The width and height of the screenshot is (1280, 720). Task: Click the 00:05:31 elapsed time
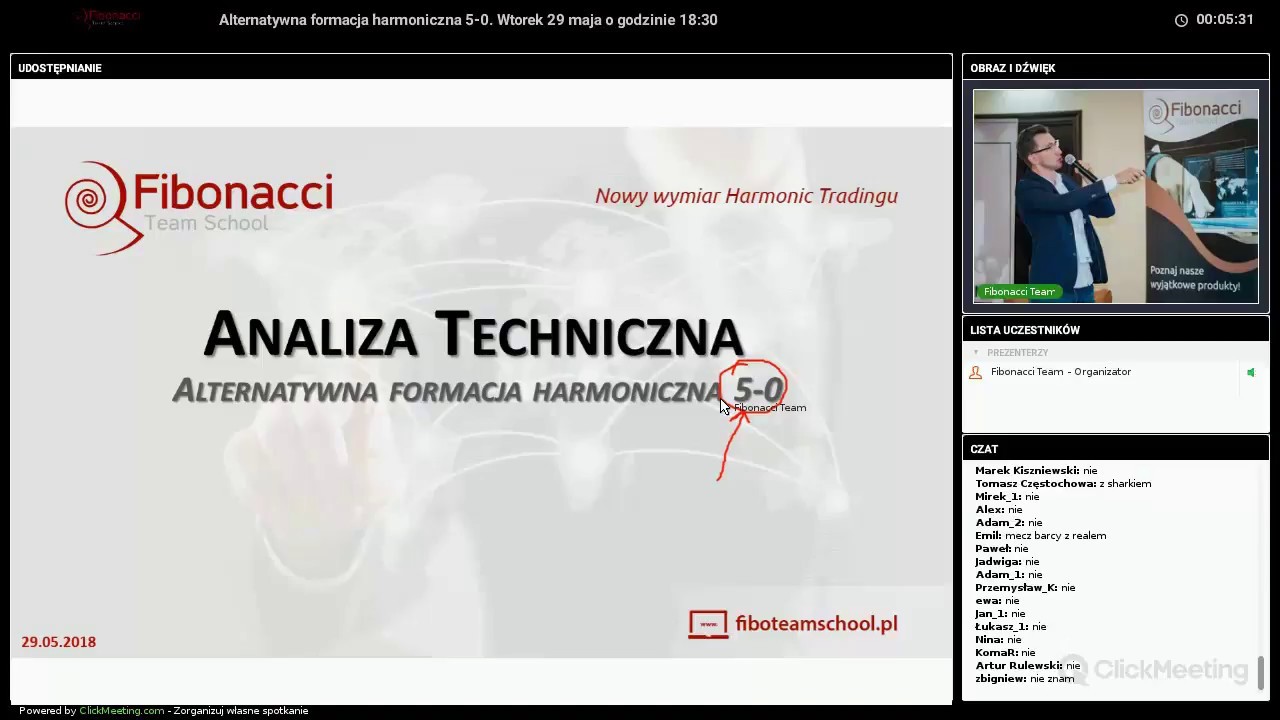1225,20
